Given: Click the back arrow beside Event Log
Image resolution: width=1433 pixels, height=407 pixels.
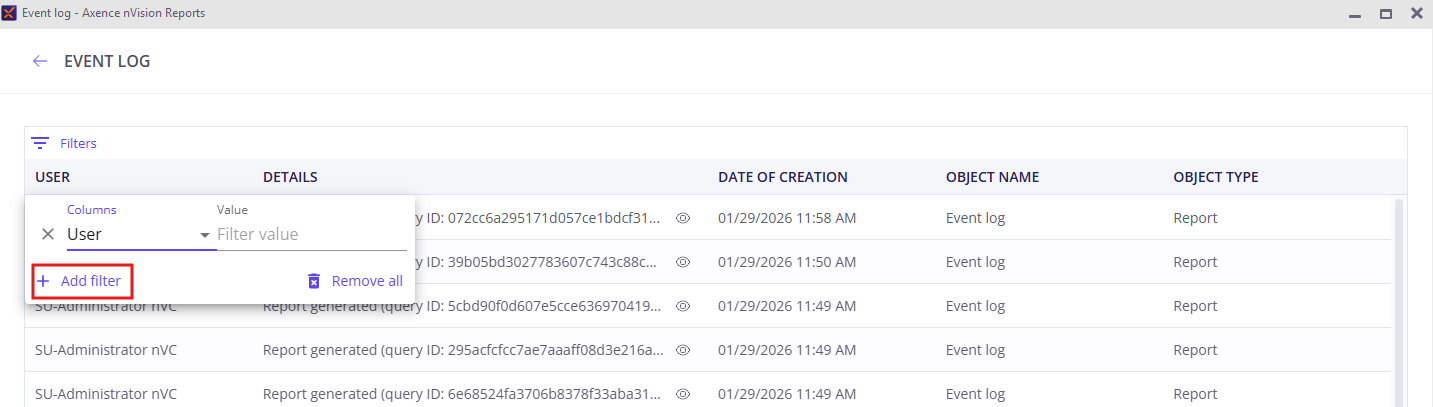Looking at the screenshot, I should pyautogui.click(x=40, y=61).
